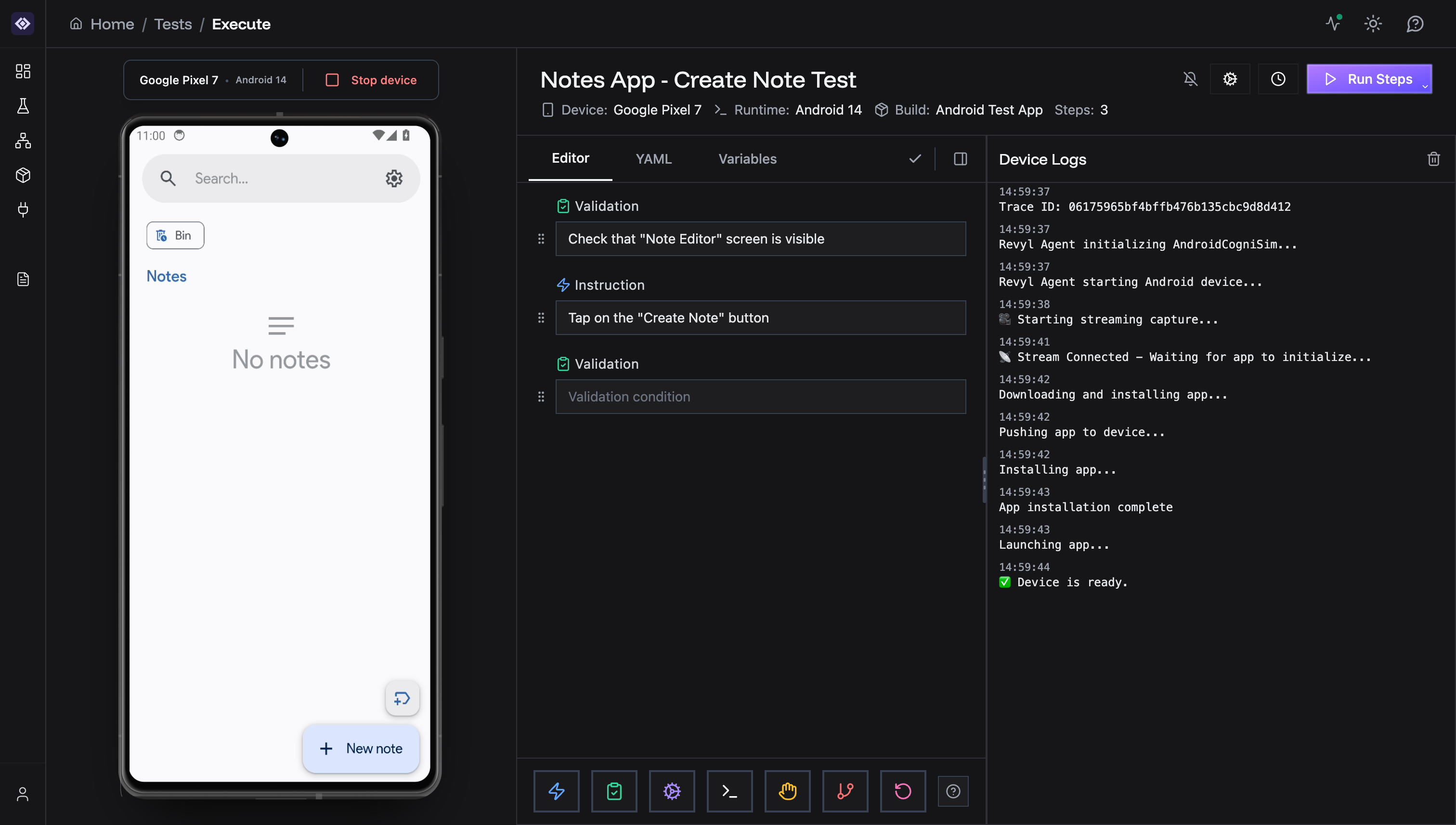This screenshot has height=825, width=1456.
Task: Switch to the YAML tab
Action: [x=653, y=159]
